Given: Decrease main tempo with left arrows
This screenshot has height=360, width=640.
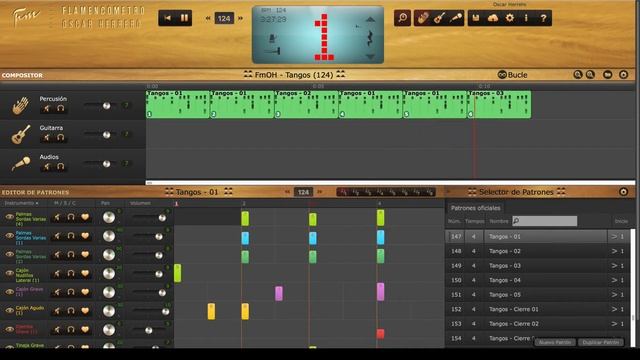Looking at the screenshot, I should tap(208, 18).
